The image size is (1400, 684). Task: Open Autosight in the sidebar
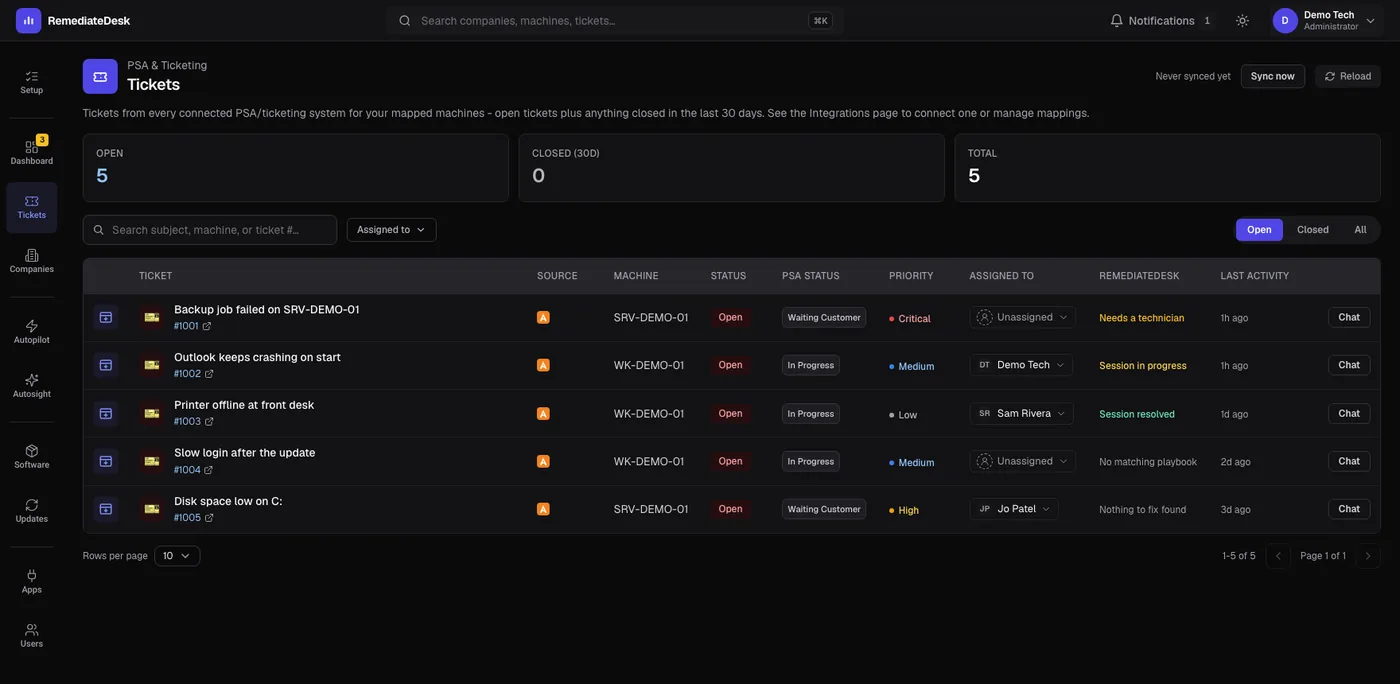pos(32,386)
